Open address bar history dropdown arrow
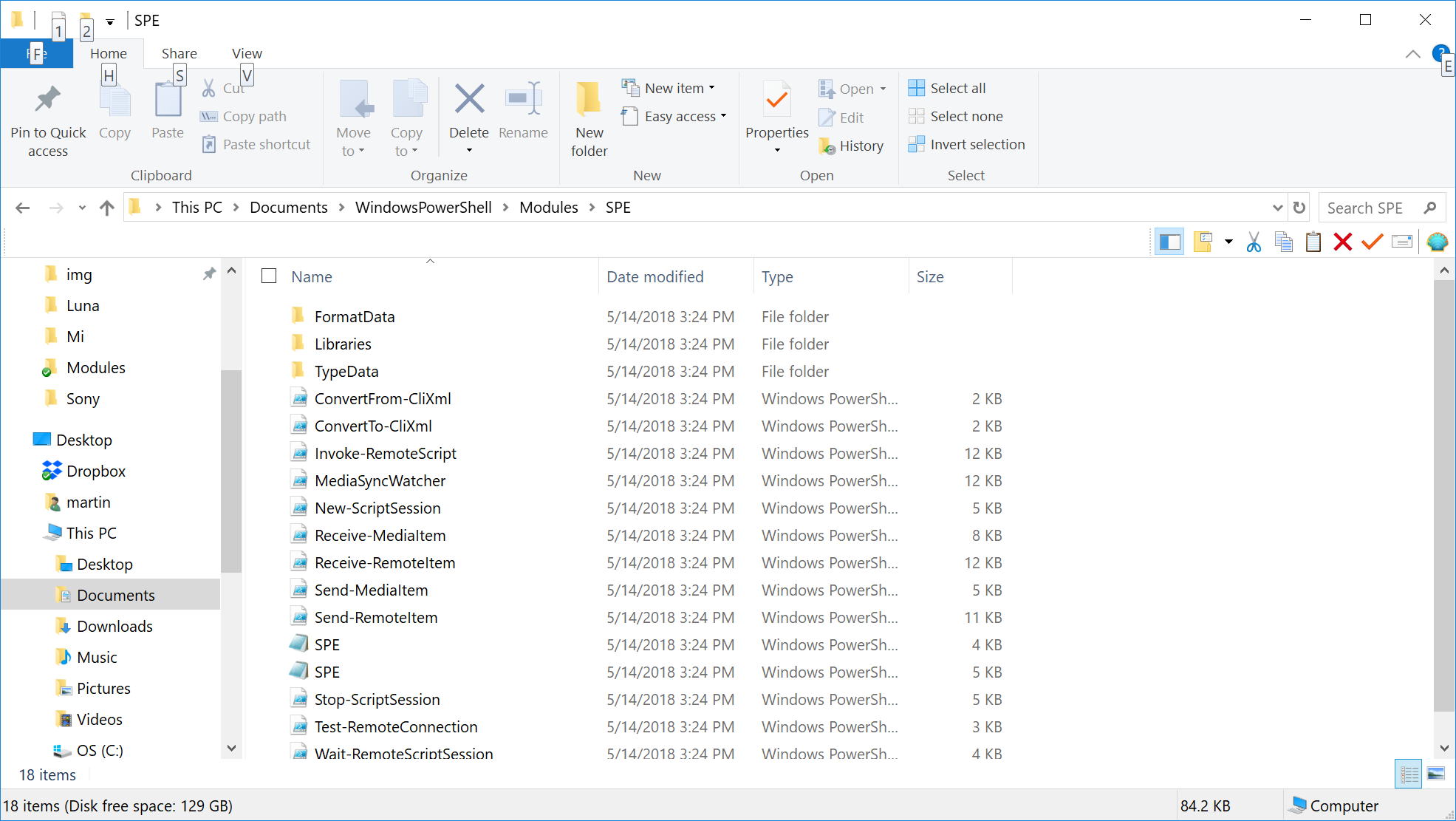The image size is (1456, 821). point(1277,208)
